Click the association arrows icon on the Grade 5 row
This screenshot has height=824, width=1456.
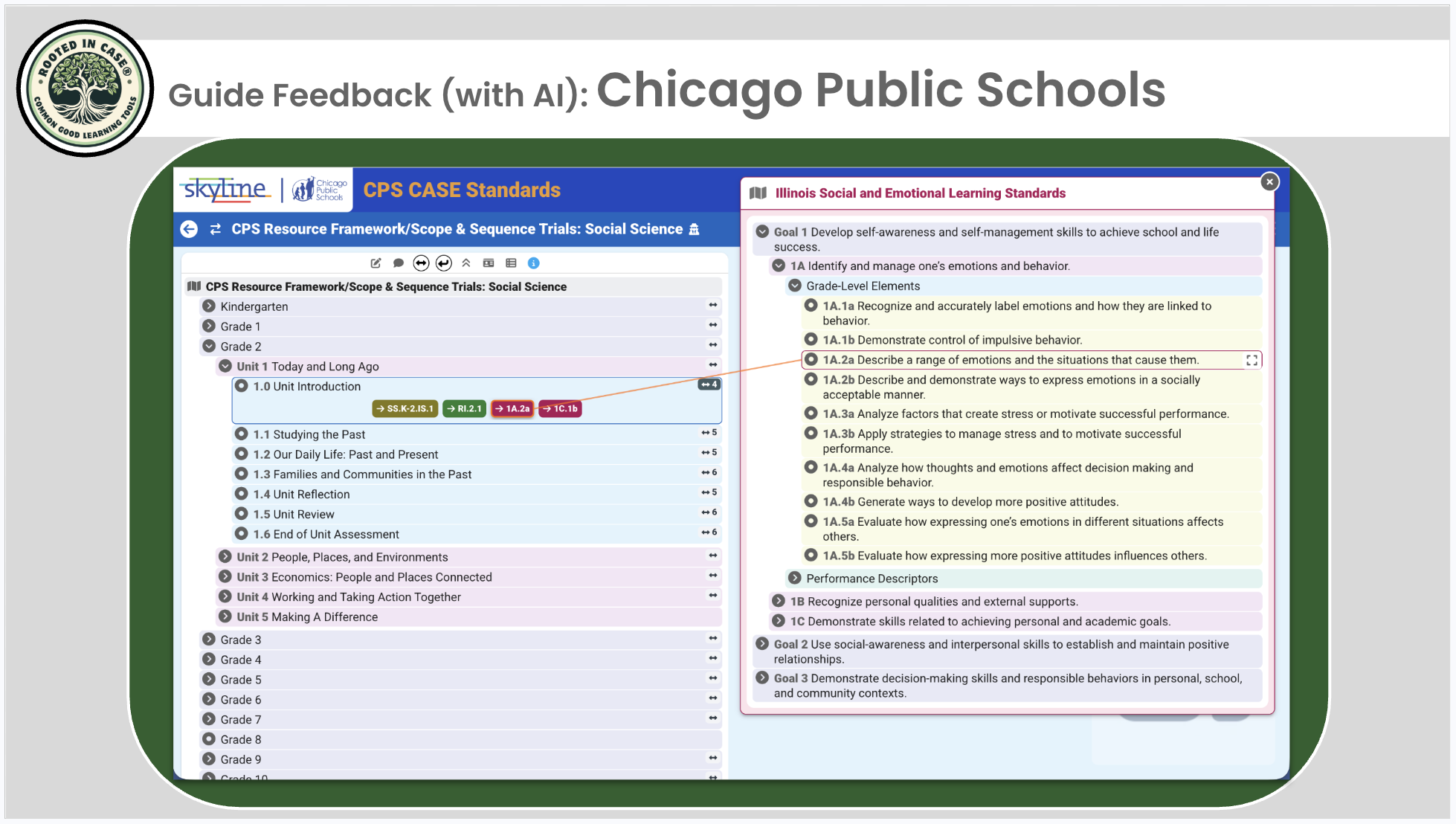pos(713,678)
